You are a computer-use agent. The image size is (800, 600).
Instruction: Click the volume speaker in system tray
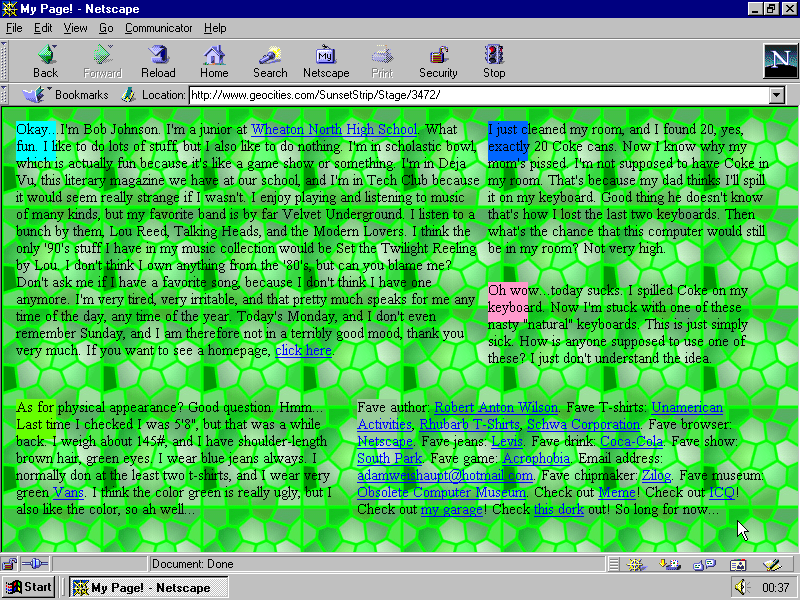(740, 587)
